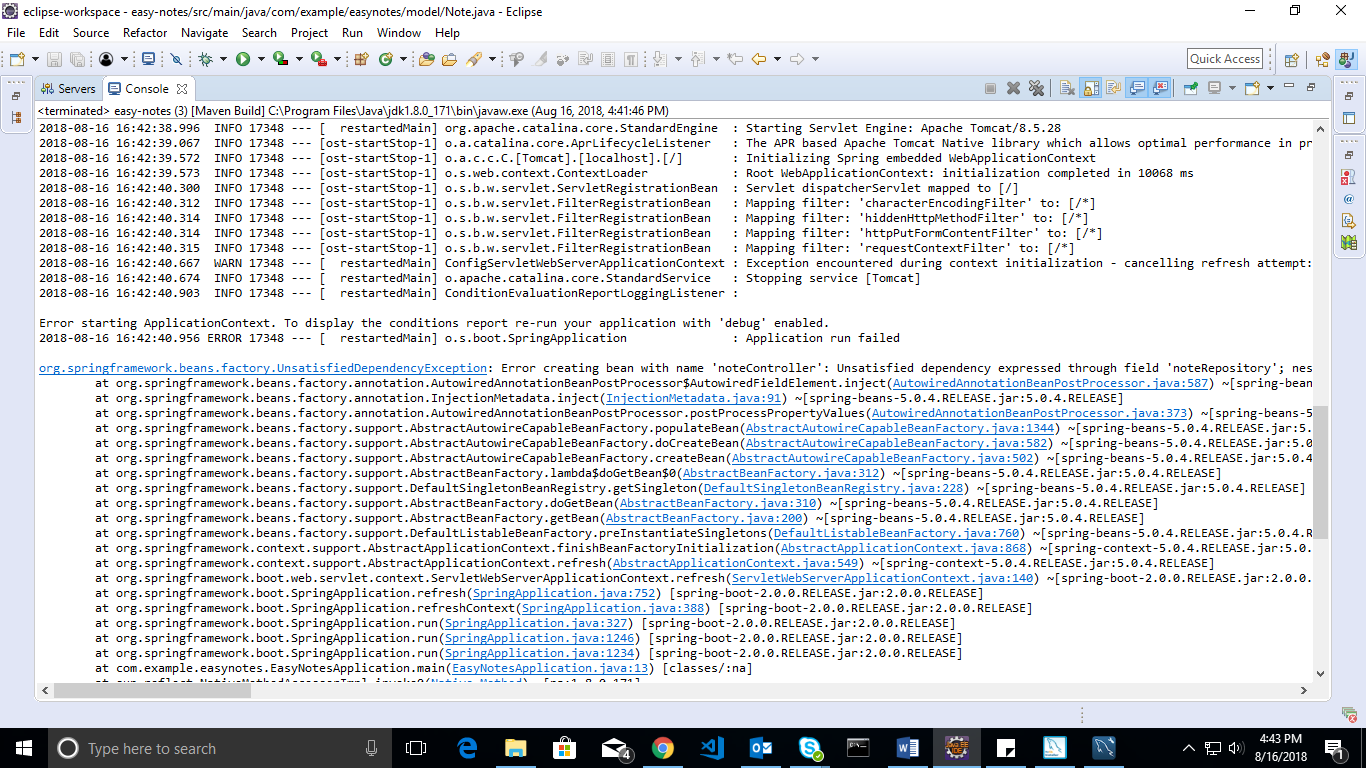Click the New file wizard icon
Image resolution: width=1366 pixels, height=768 pixels.
[x=17, y=59]
